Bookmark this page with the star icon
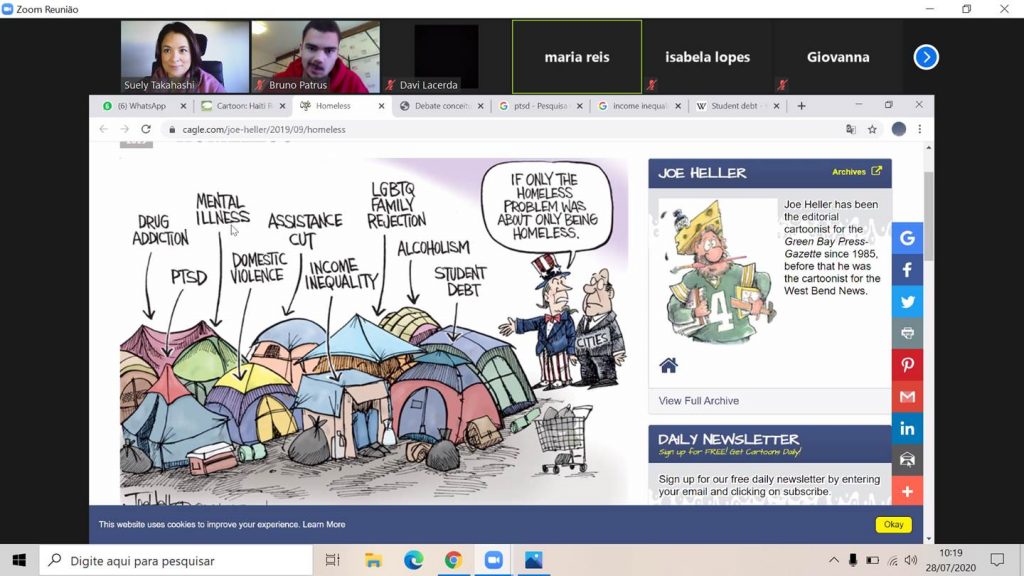The height and width of the screenshot is (576, 1024). [x=872, y=129]
